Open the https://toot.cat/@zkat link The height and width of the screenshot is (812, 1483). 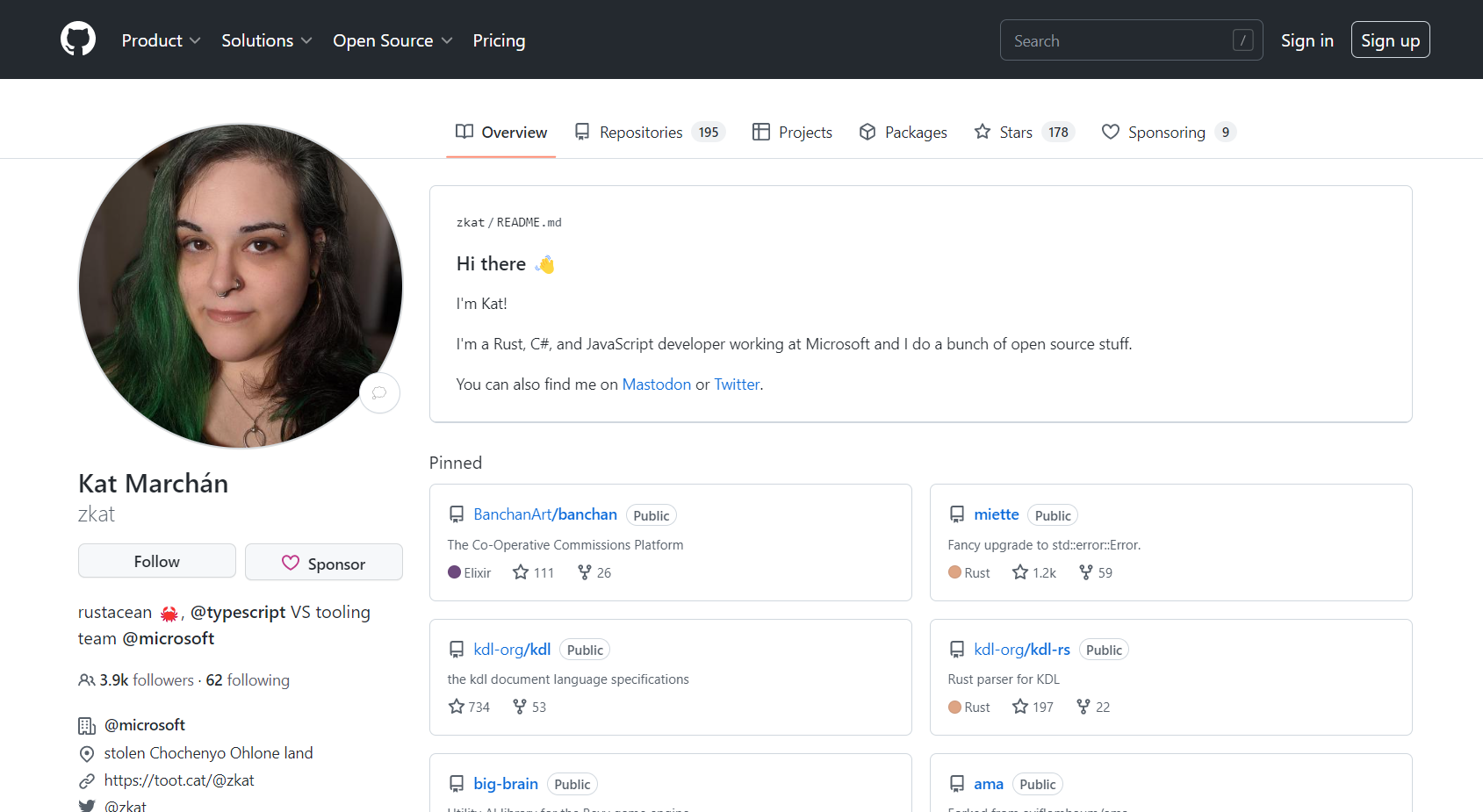(179, 780)
